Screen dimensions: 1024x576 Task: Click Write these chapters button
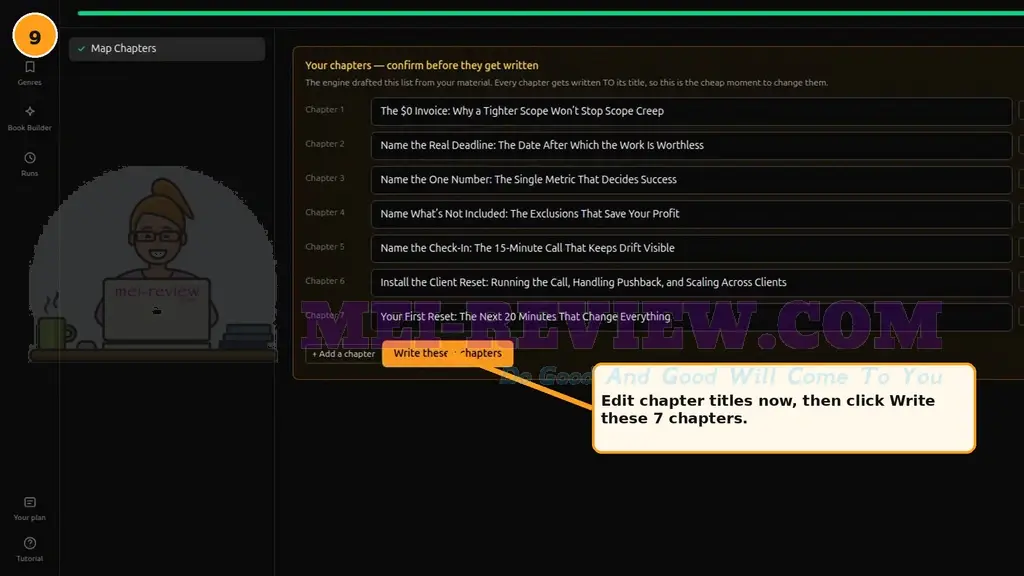(x=447, y=353)
